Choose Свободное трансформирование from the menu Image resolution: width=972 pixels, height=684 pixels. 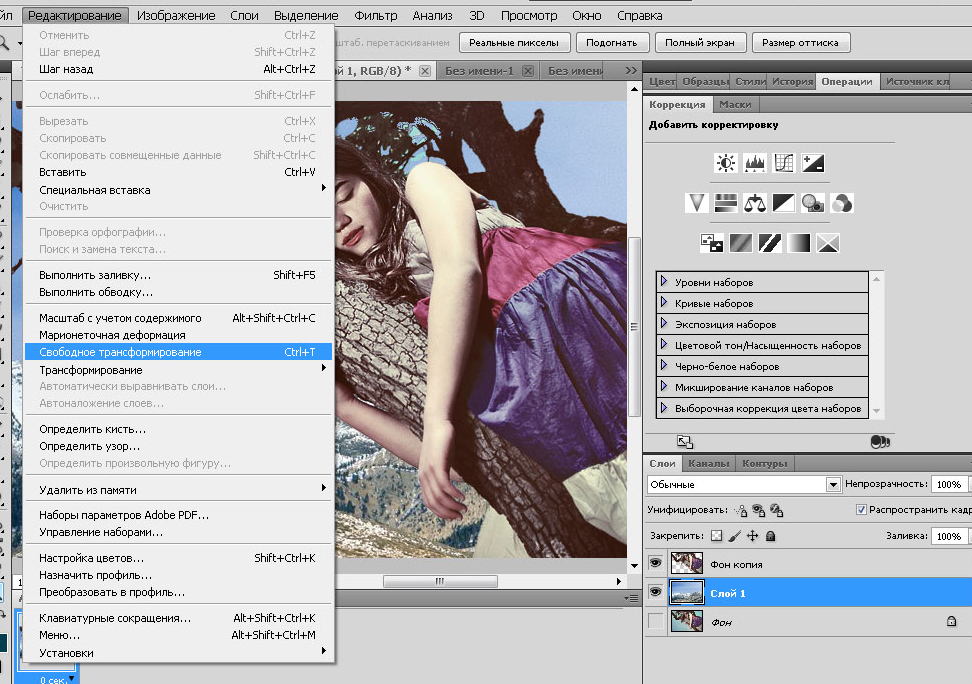[179, 352]
